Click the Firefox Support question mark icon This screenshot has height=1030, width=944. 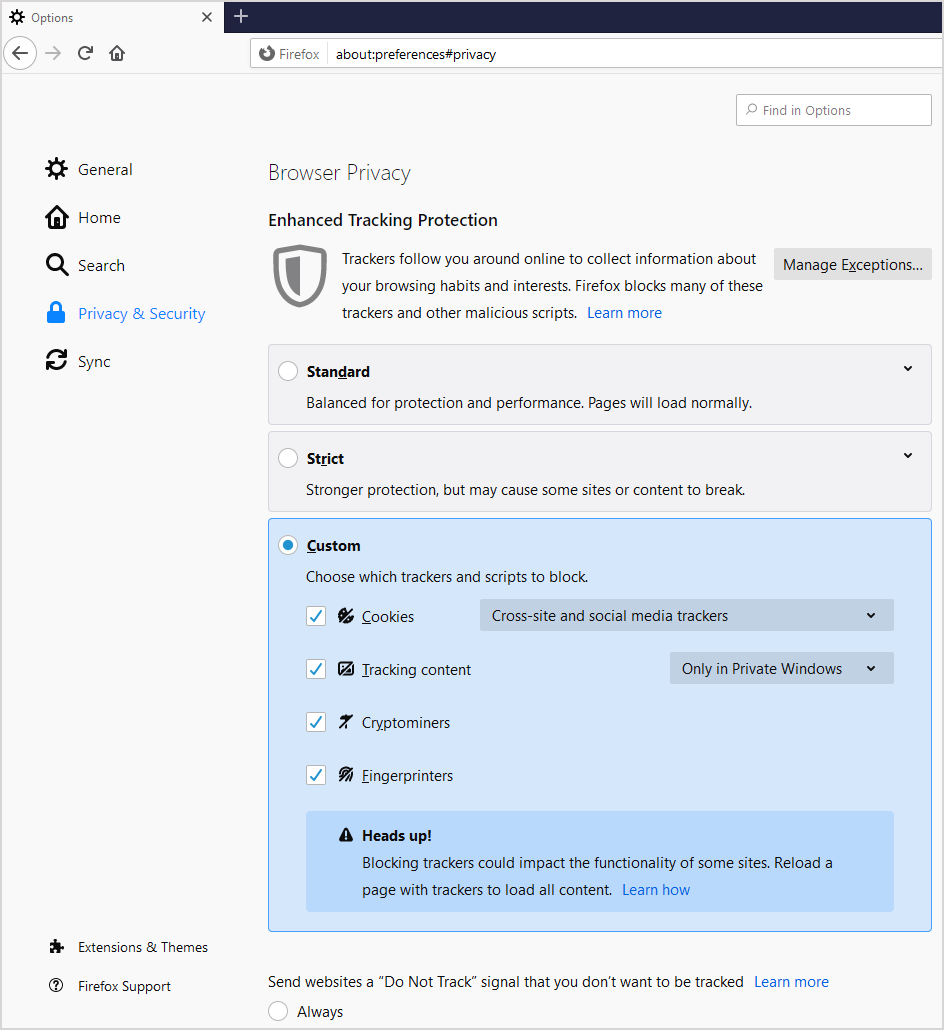57,985
